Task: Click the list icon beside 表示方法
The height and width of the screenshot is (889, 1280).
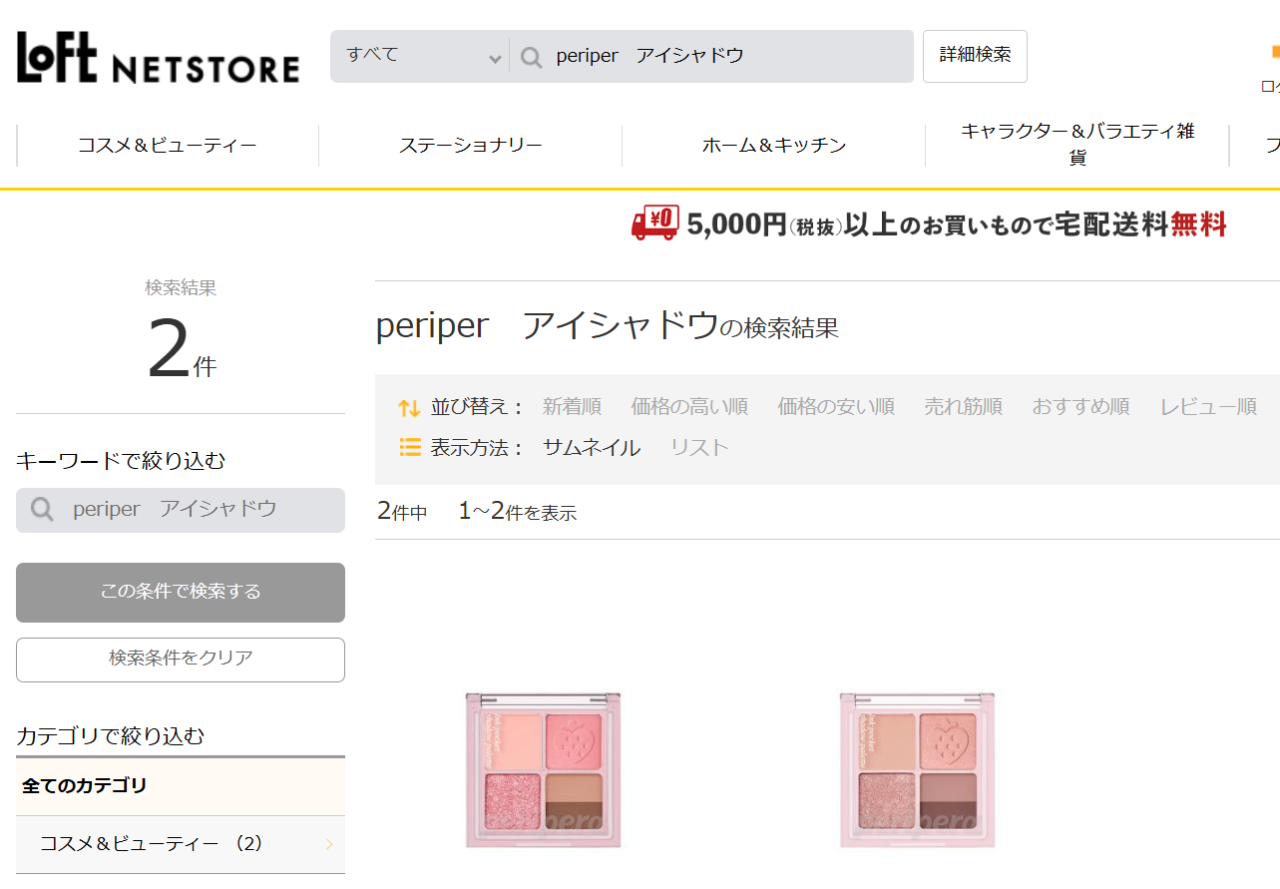Action: (410, 447)
